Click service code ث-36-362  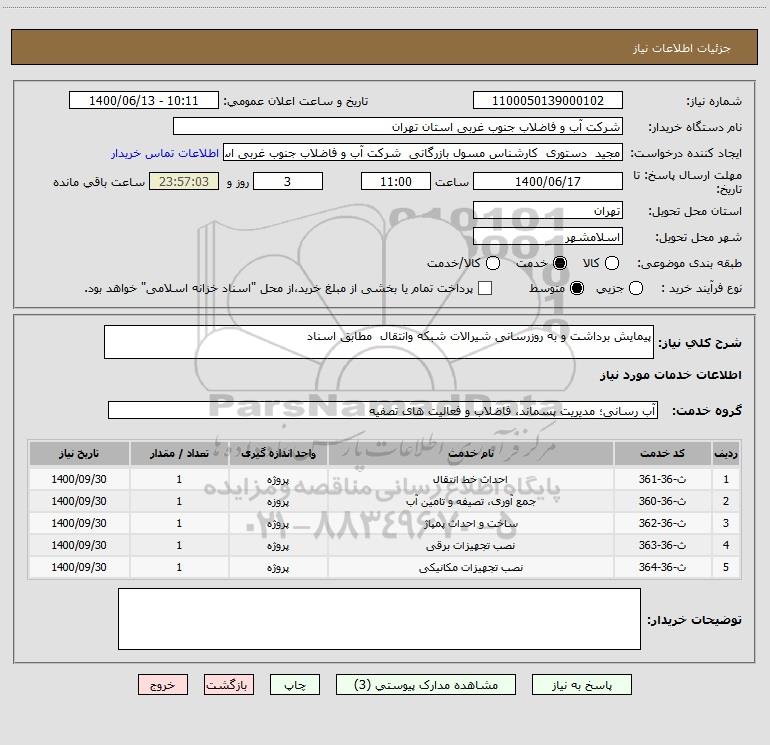click(662, 523)
